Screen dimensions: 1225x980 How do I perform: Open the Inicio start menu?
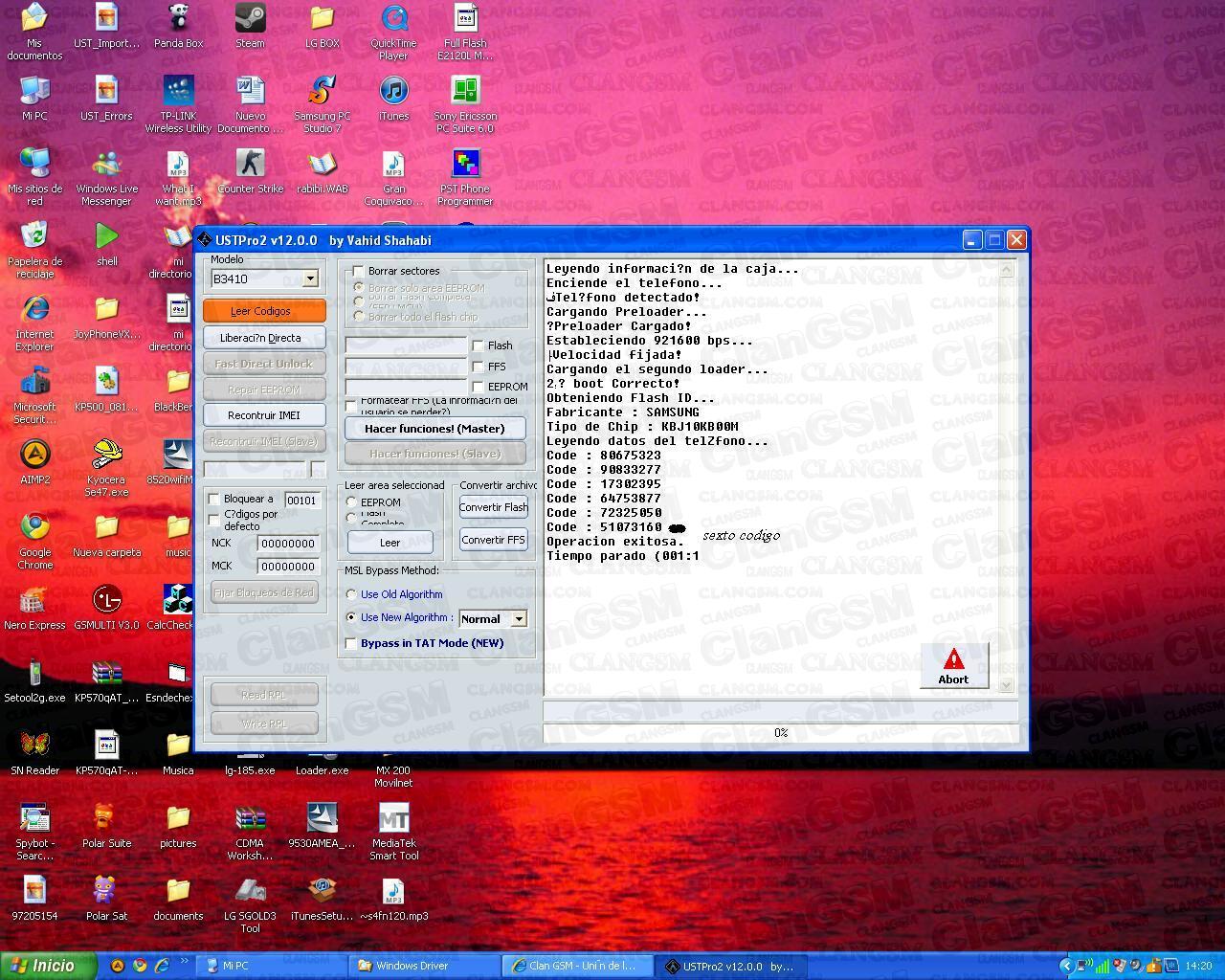pos(48,966)
